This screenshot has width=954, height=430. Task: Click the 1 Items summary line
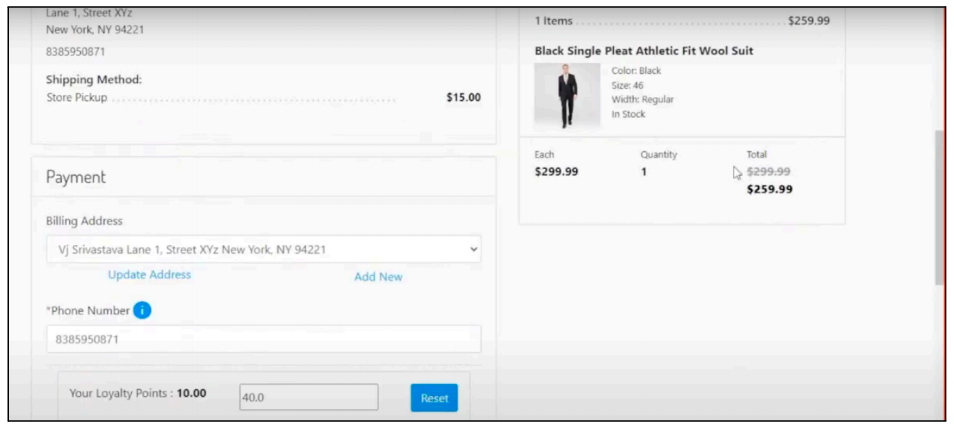[553, 21]
